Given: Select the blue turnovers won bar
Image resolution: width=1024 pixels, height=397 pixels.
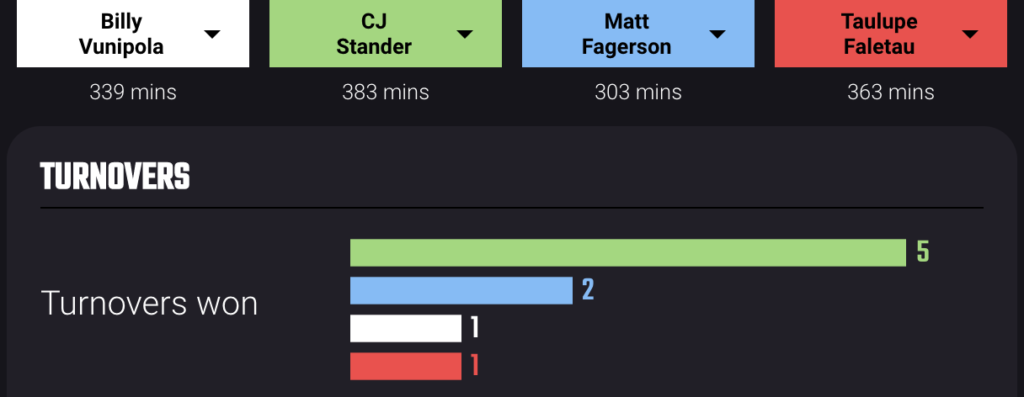Looking at the screenshot, I should [x=461, y=291].
